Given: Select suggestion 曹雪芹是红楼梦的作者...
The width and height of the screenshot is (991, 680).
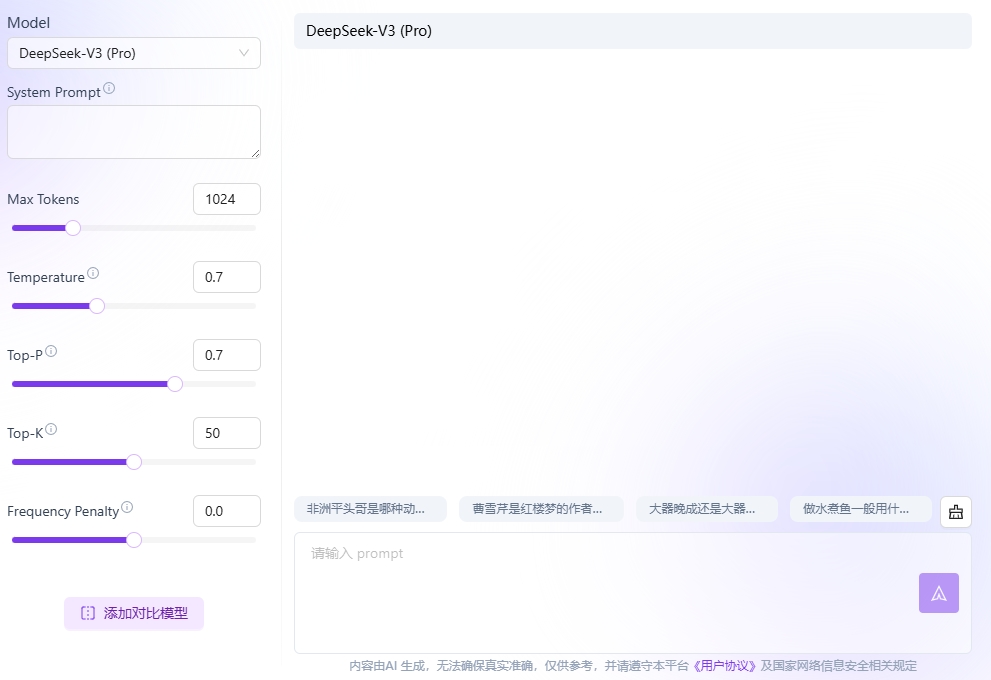Looking at the screenshot, I should [x=541, y=509].
